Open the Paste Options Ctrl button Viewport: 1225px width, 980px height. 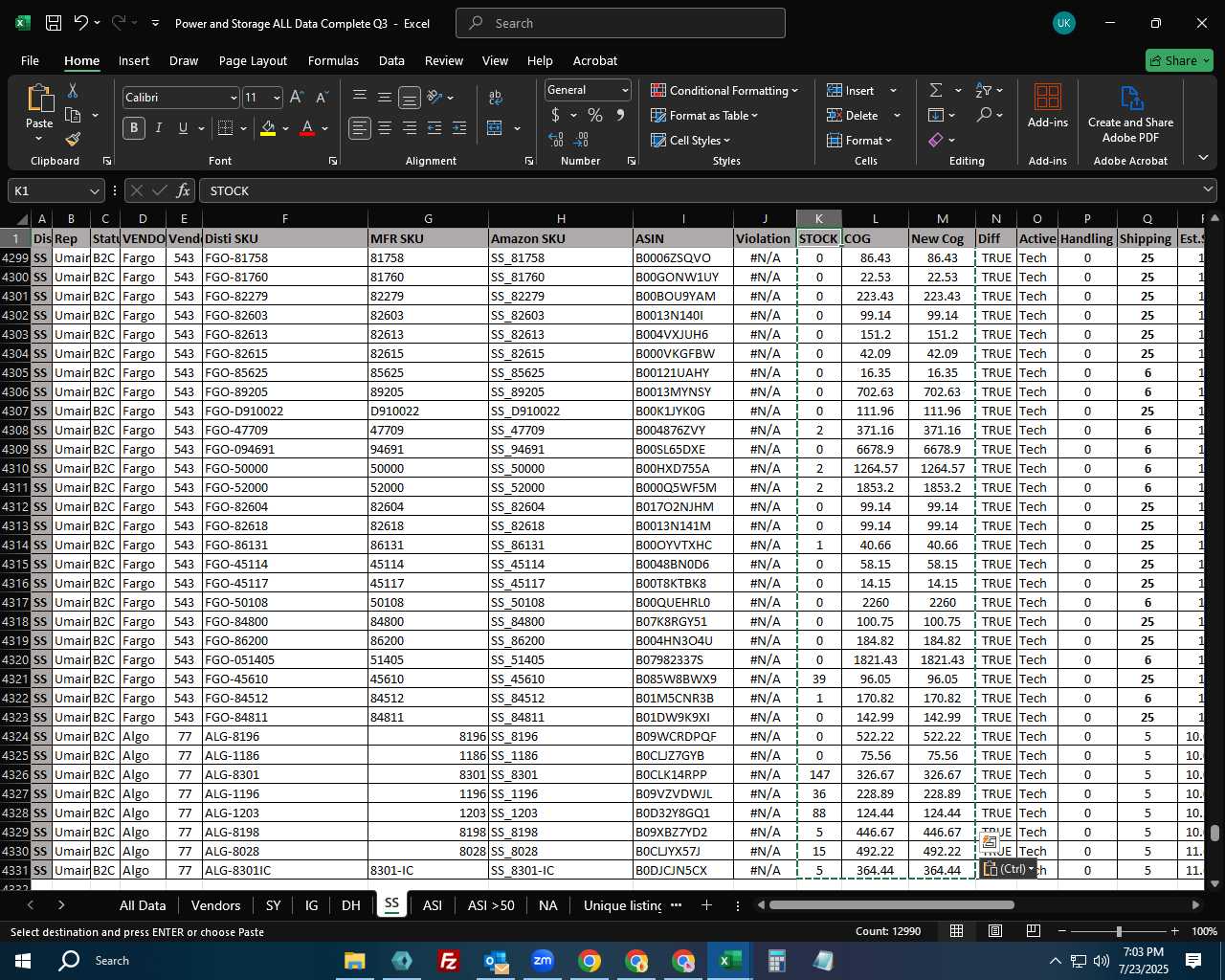[x=1009, y=869]
